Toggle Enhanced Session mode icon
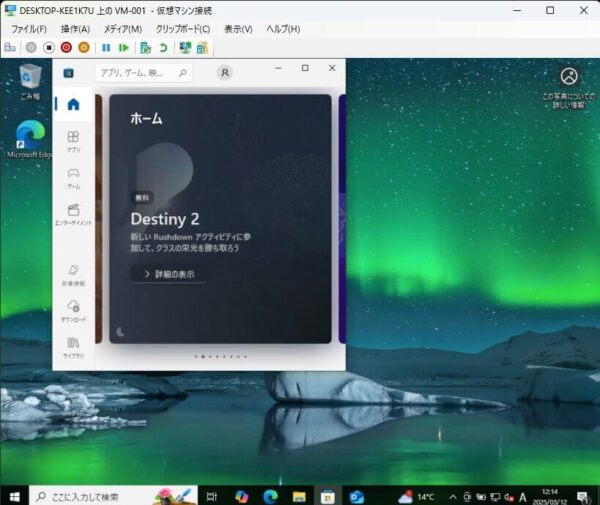Image resolution: width=600 pixels, height=505 pixels. [186, 47]
